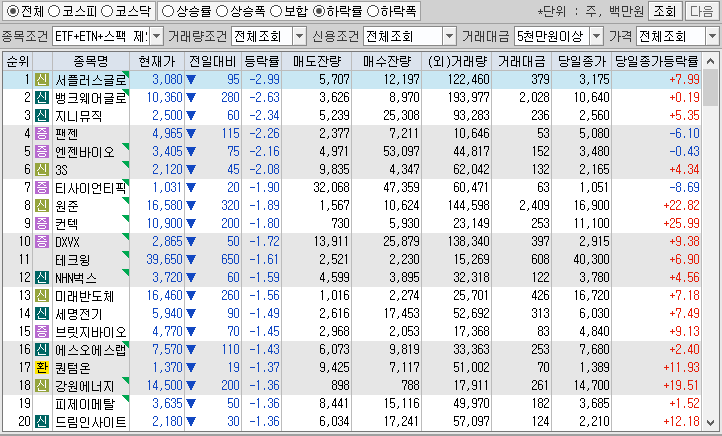Select the 상승폭 radio button
This screenshot has height=436, width=722.
pos(222,11)
